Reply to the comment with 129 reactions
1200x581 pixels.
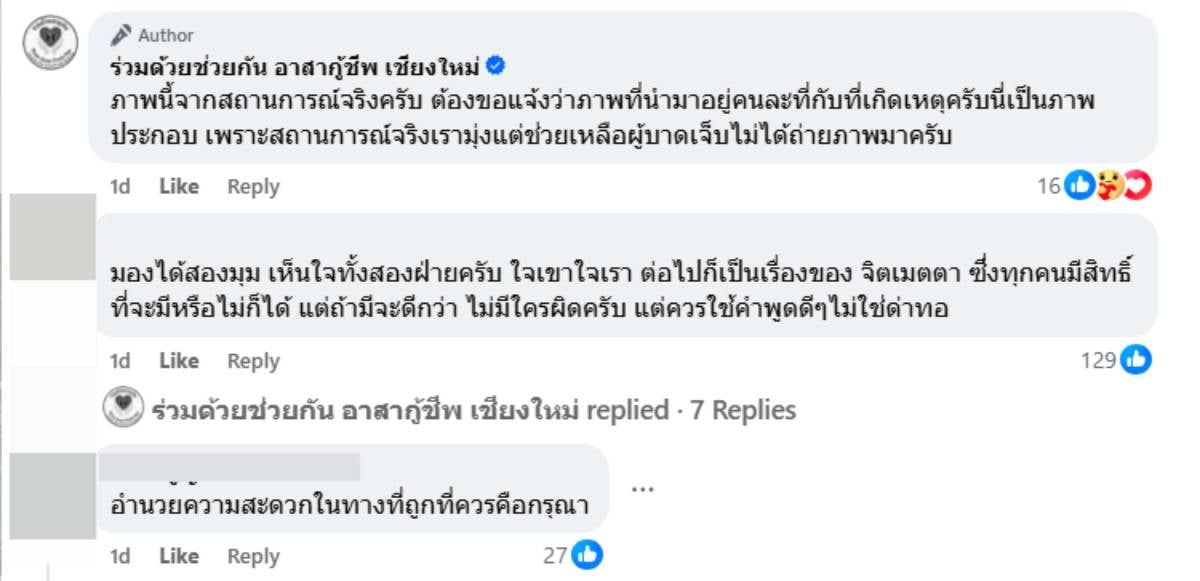tap(253, 360)
